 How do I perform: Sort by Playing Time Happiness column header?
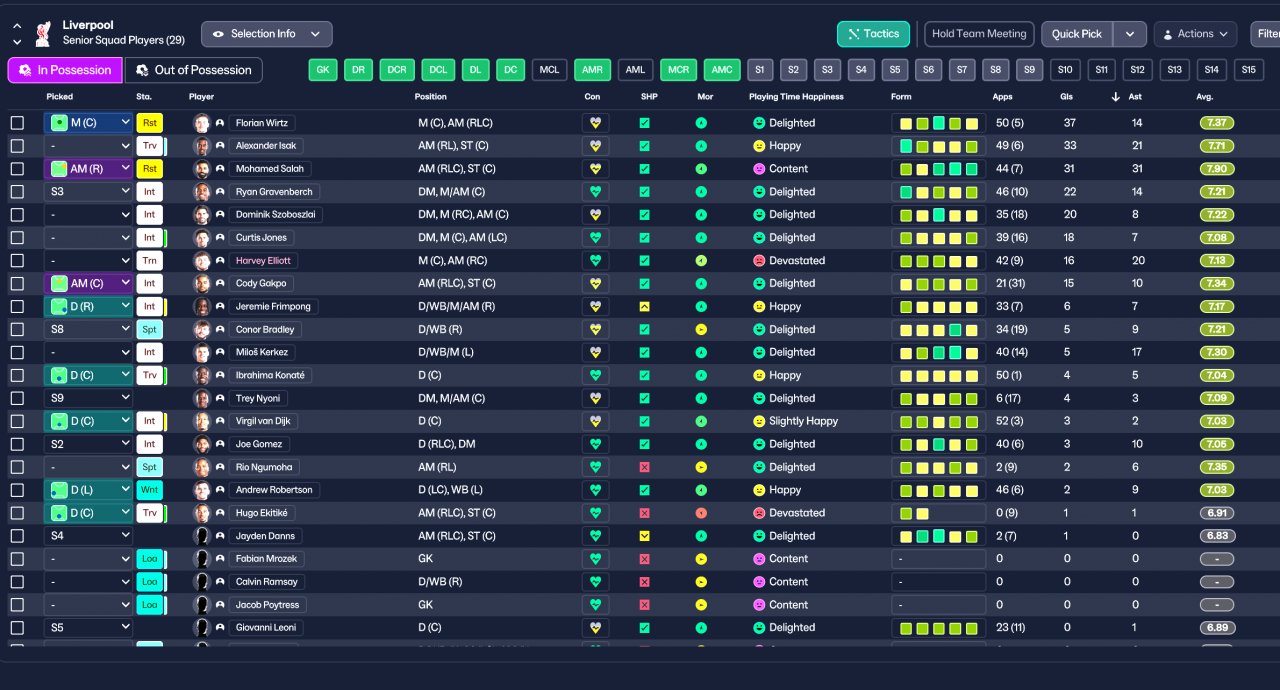(796, 97)
